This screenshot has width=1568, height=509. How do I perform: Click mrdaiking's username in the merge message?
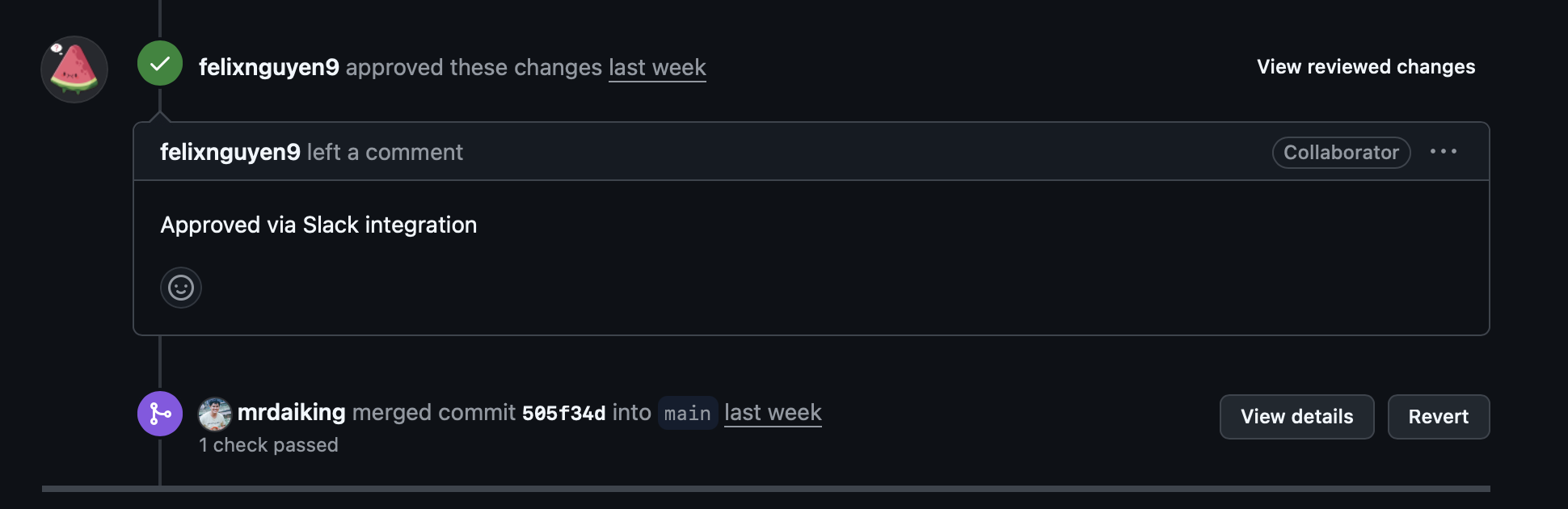click(291, 412)
